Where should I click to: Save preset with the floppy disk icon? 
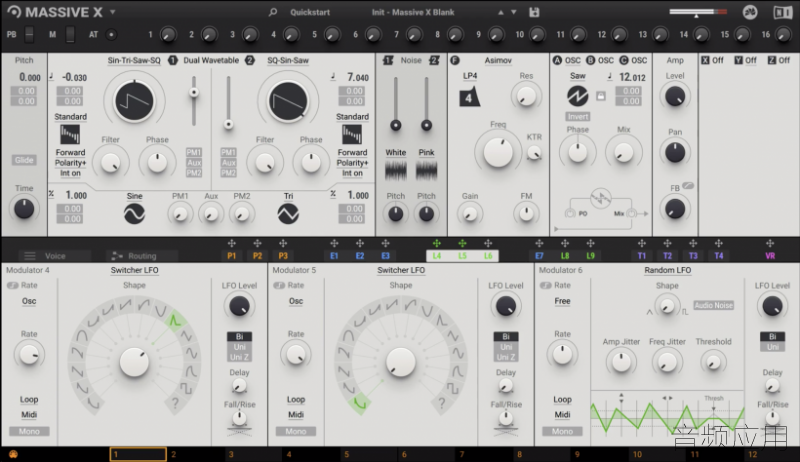click(x=534, y=12)
